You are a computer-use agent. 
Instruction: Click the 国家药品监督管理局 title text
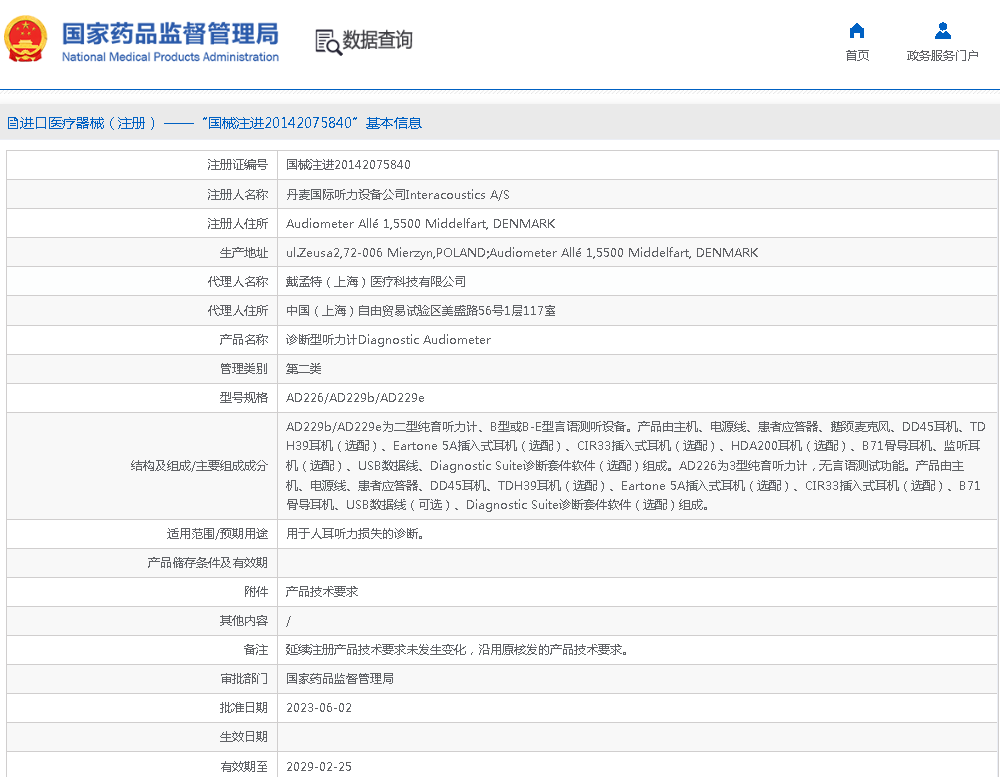[x=170, y=33]
